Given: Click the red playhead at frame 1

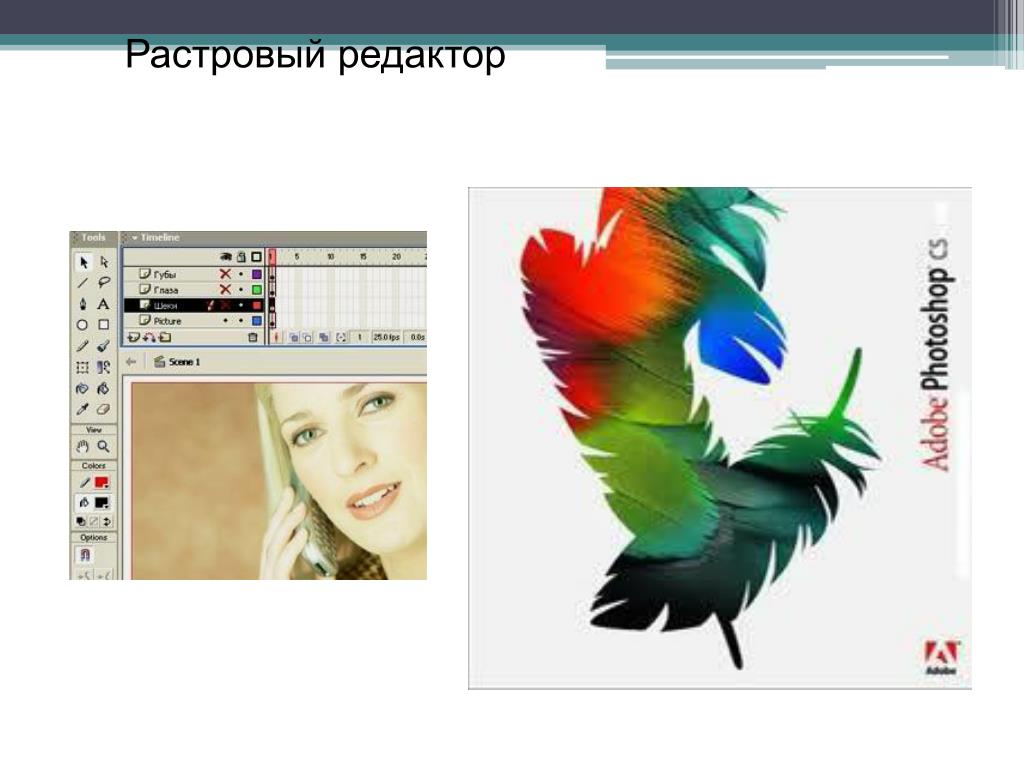Looking at the screenshot, I should (x=272, y=257).
